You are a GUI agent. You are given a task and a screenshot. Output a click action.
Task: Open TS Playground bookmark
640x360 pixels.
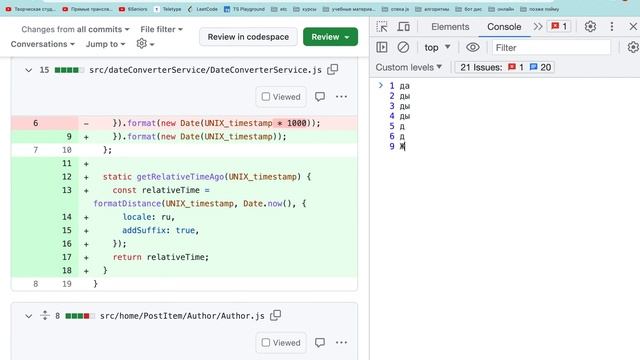coord(244,9)
